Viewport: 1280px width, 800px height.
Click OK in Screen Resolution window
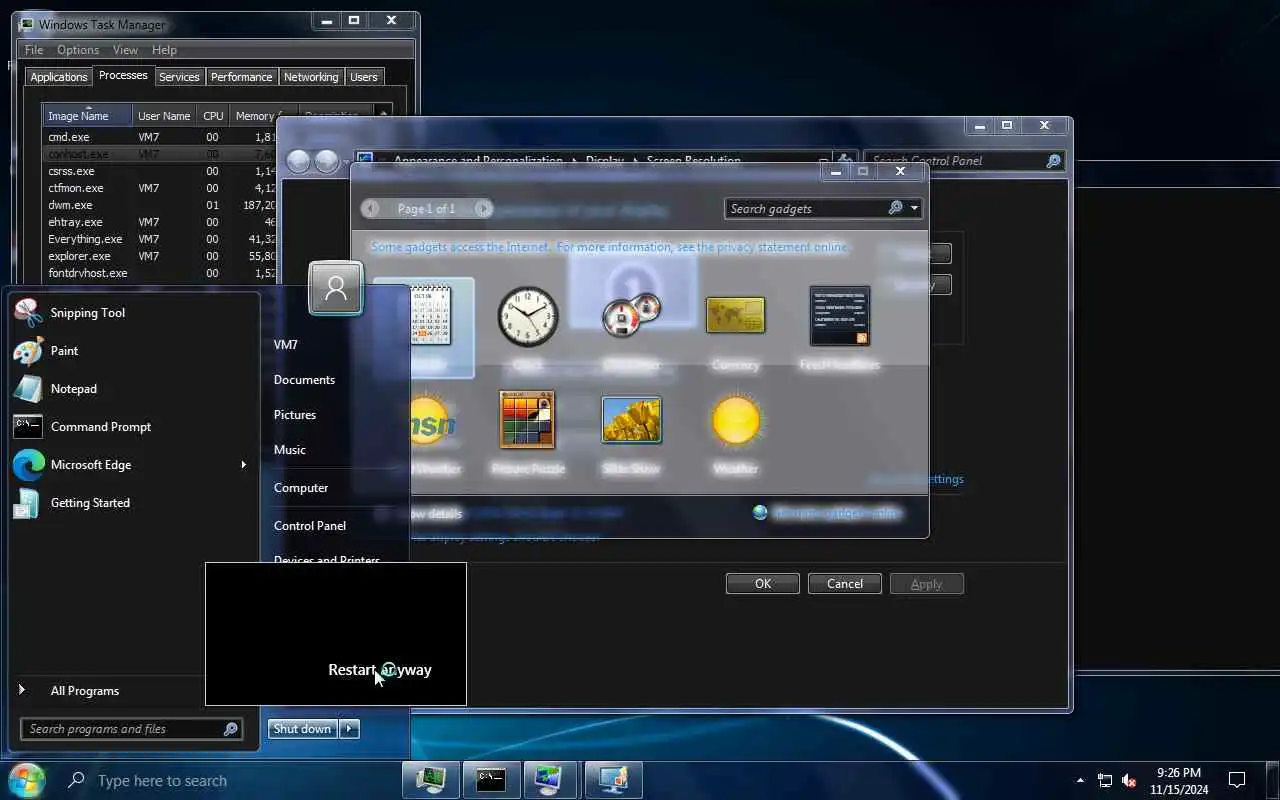(x=763, y=584)
